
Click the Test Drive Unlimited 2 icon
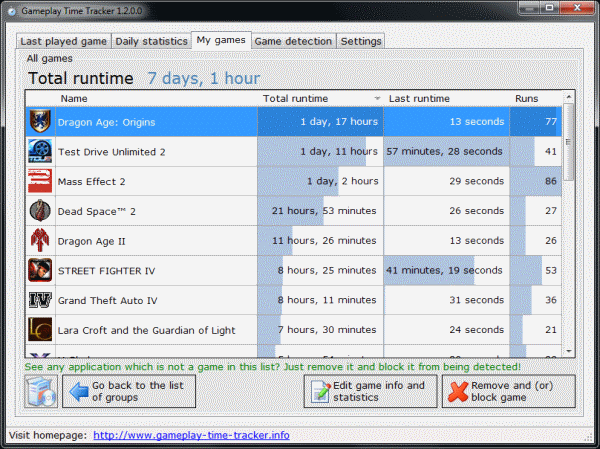(x=40, y=151)
